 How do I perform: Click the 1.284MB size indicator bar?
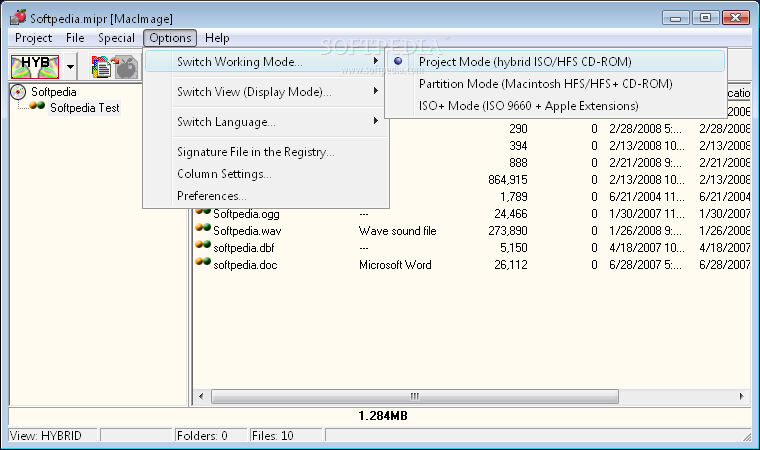(x=380, y=416)
